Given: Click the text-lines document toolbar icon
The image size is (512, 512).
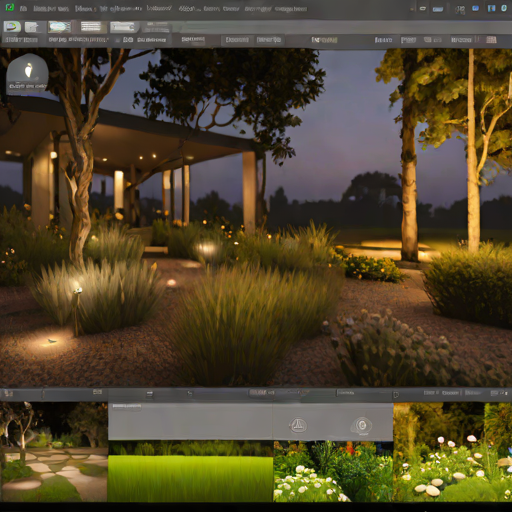Looking at the screenshot, I should click(x=91, y=27).
